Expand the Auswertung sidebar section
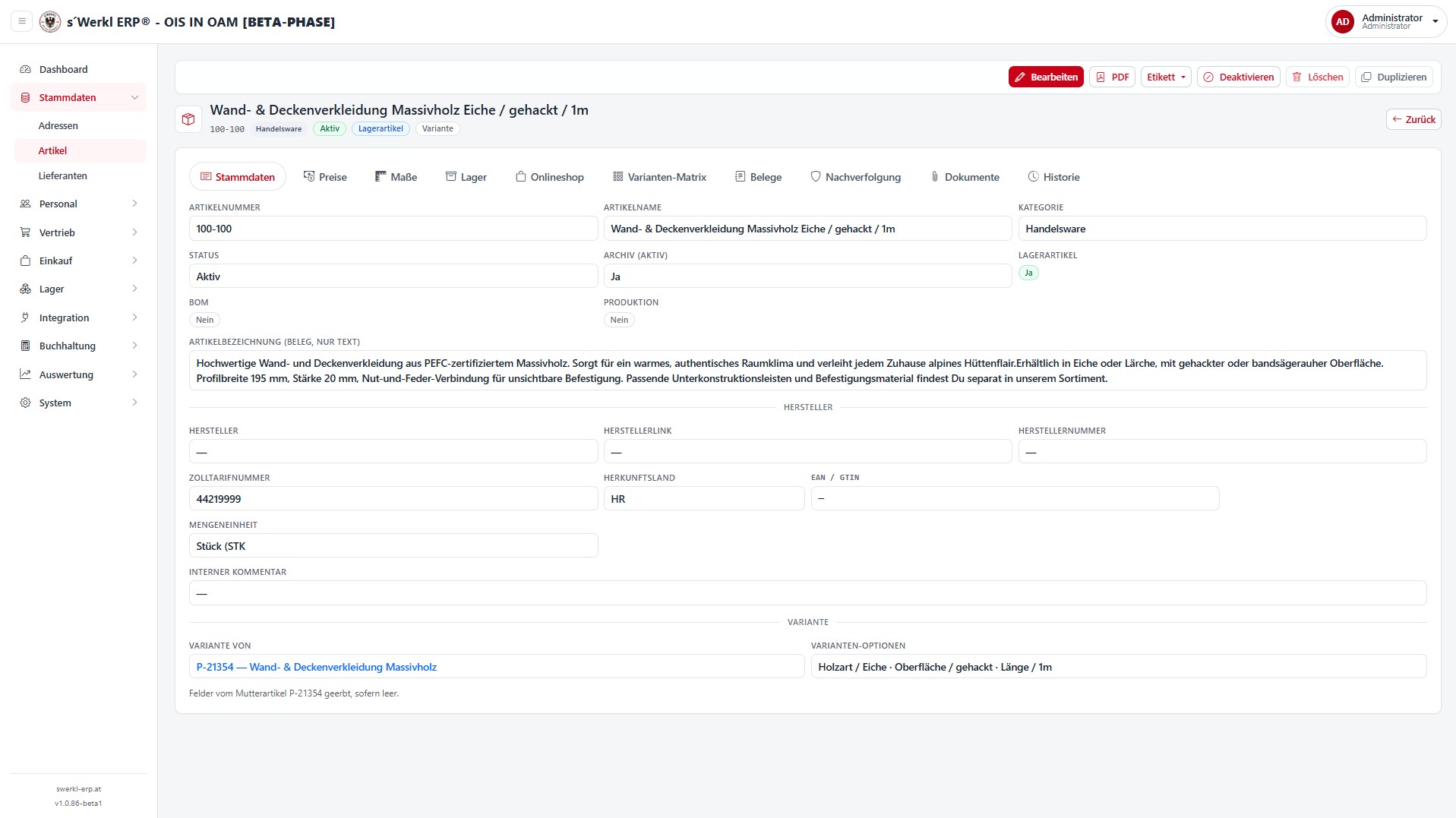Screen dimensions: 1456x818 [x=78, y=374]
